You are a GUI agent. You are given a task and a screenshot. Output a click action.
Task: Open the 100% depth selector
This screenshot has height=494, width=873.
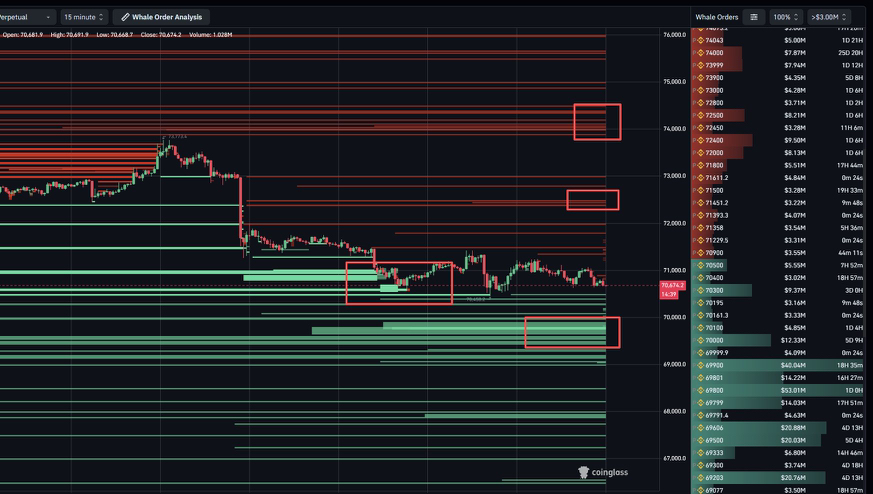click(x=786, y=17)
